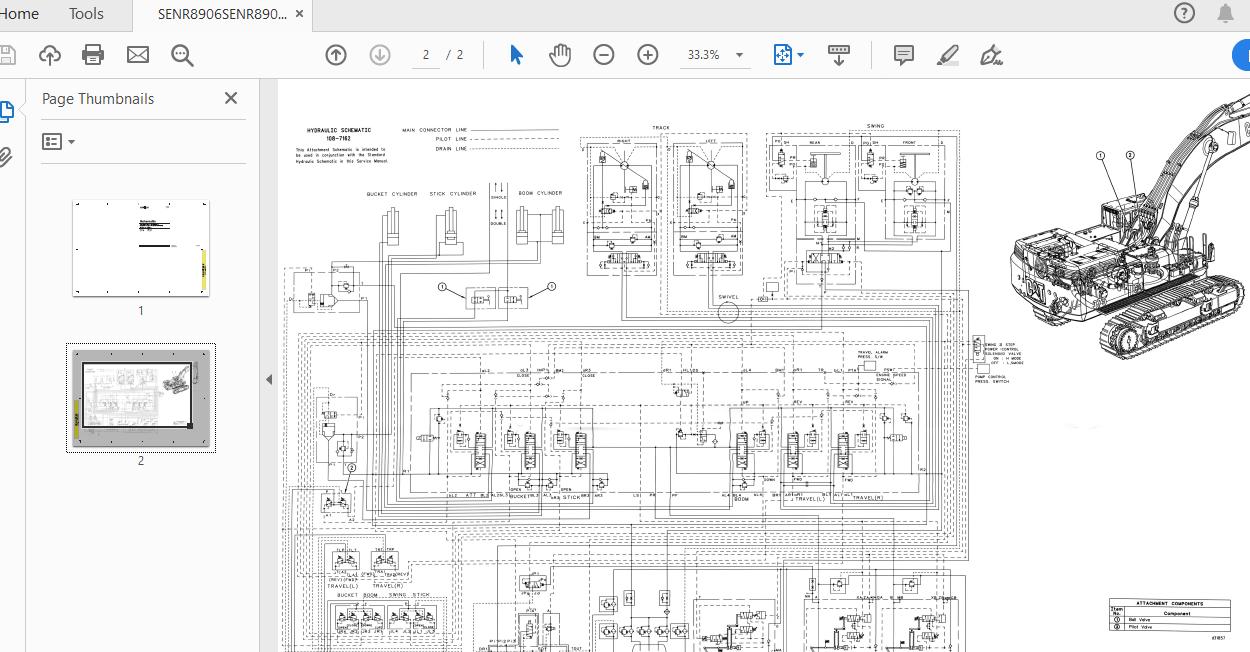Upload file to cloud icon
The height and width of the screenshot is (652, 1250).
coord(49,55)
